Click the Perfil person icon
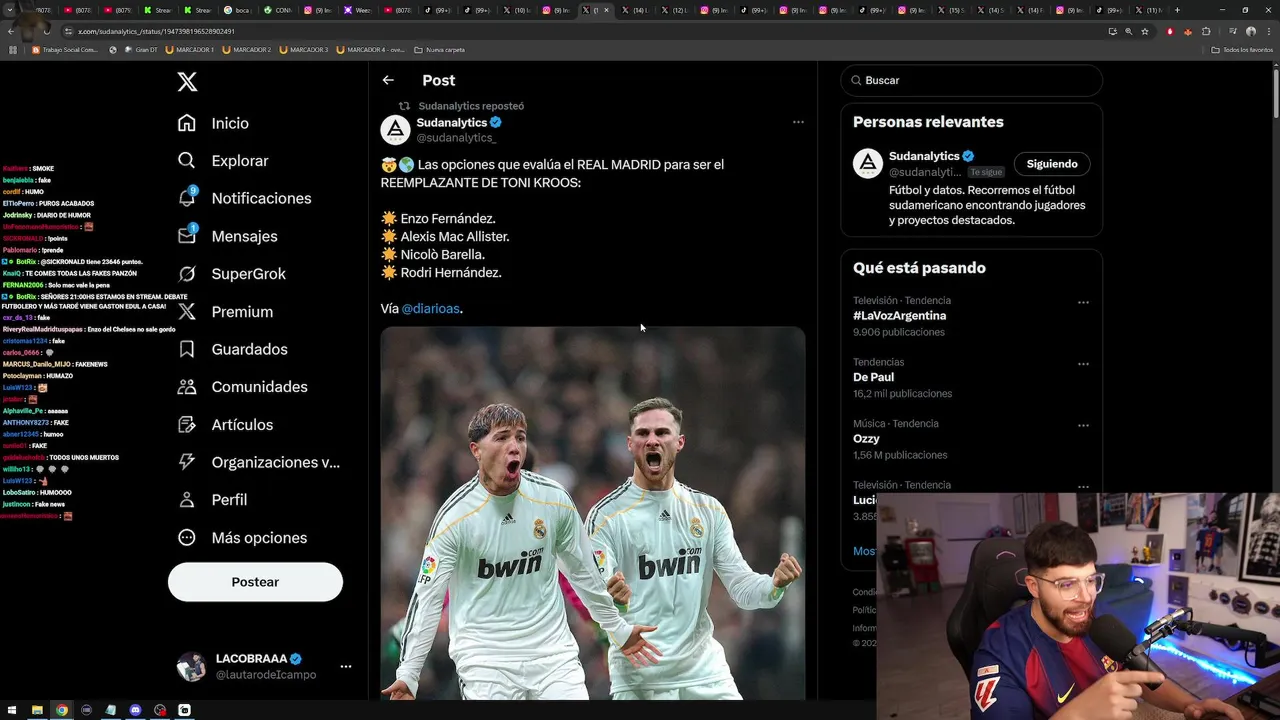The image size is (1280, 720). tap(187, 500)
